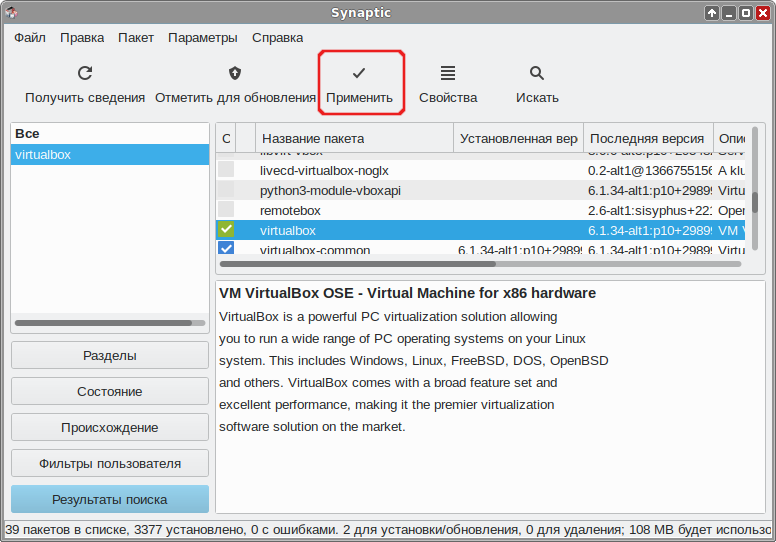Click the Состояние button
The height and width of the screenshot is (542, 776).
[x=110, y=392]
